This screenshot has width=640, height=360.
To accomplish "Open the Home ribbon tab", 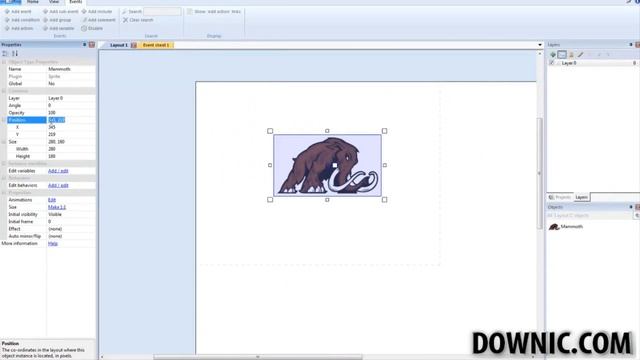I will tap(33, 2).
